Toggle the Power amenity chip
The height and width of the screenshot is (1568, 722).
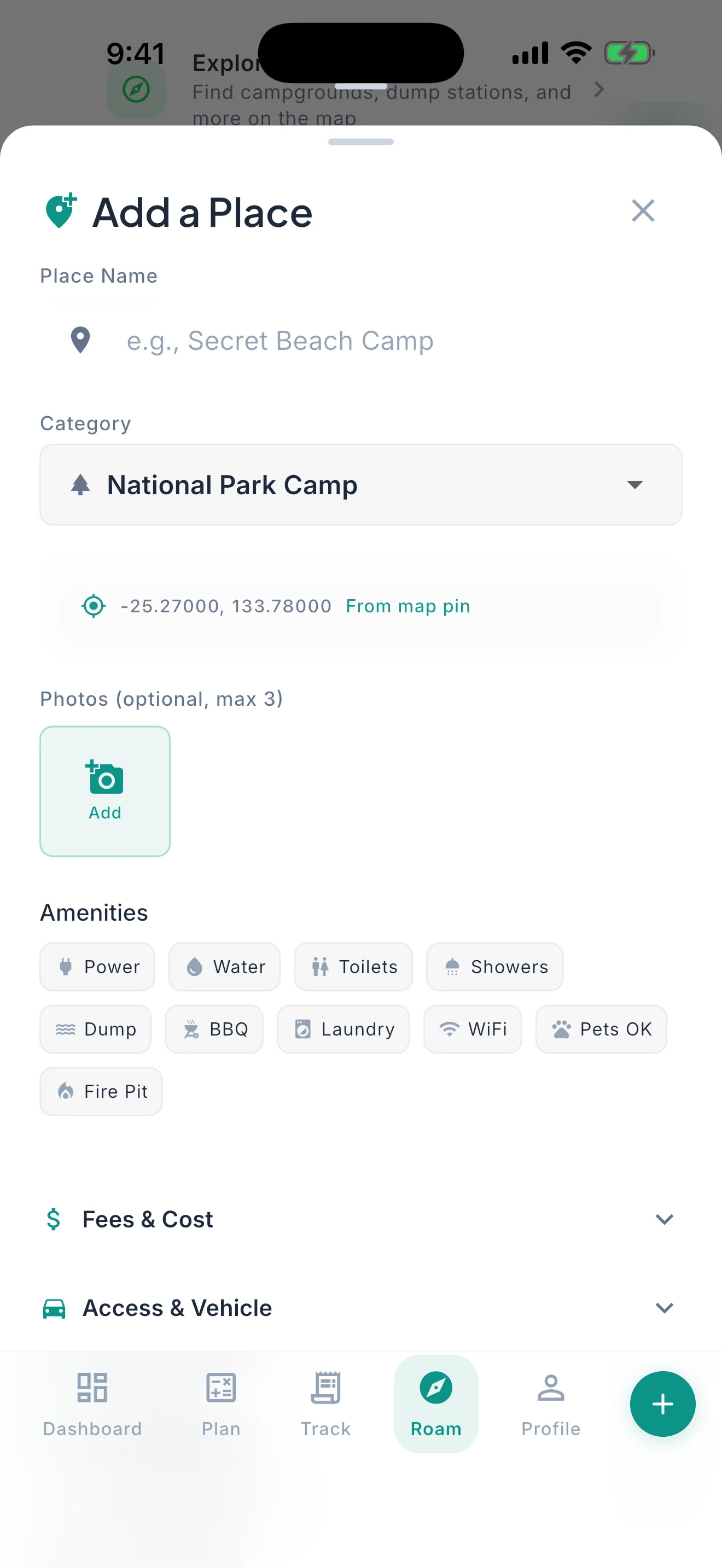97,967
